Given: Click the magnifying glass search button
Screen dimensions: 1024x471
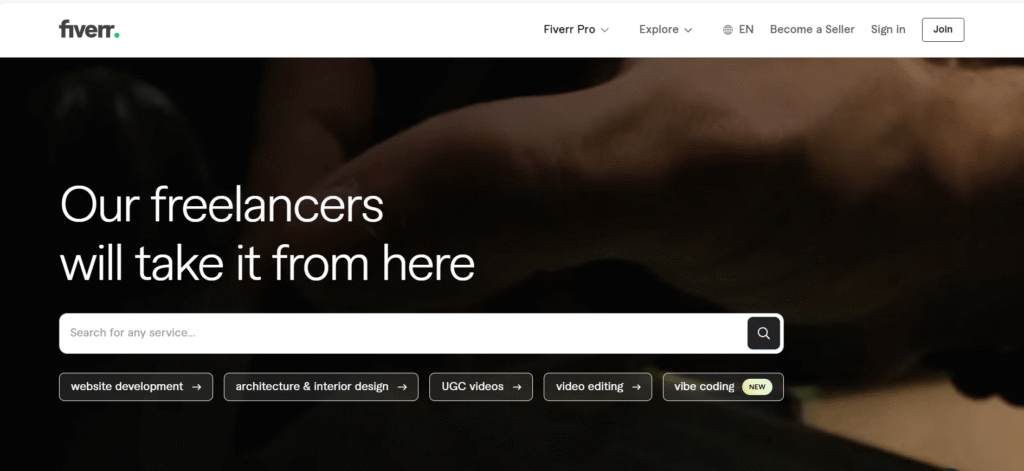Looking at the screenshot, I should click(763, 333).
